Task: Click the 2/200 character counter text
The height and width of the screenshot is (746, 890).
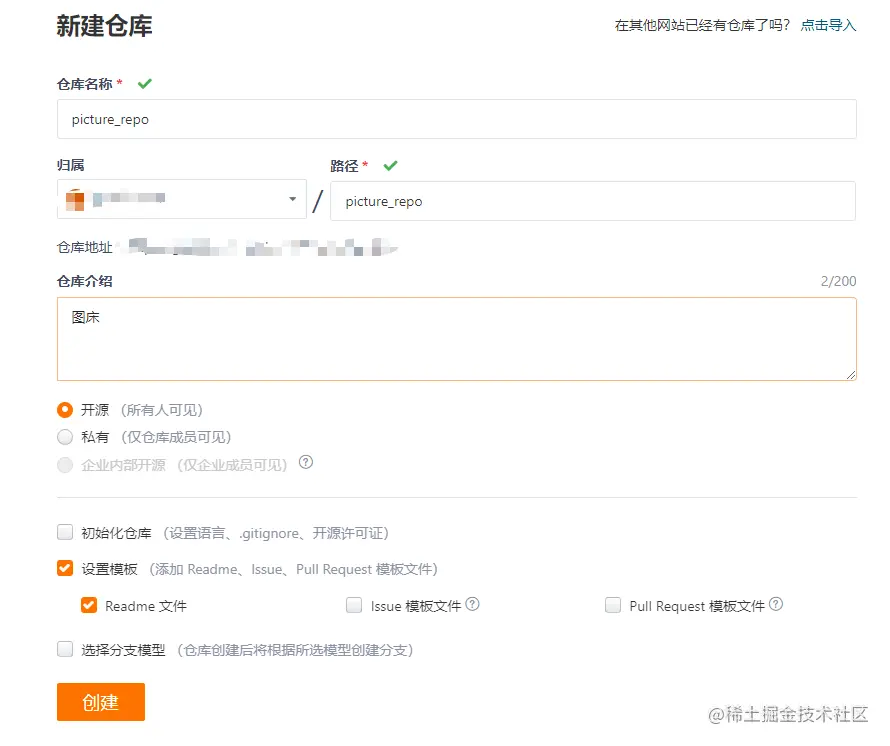Action: click(838, 281)
